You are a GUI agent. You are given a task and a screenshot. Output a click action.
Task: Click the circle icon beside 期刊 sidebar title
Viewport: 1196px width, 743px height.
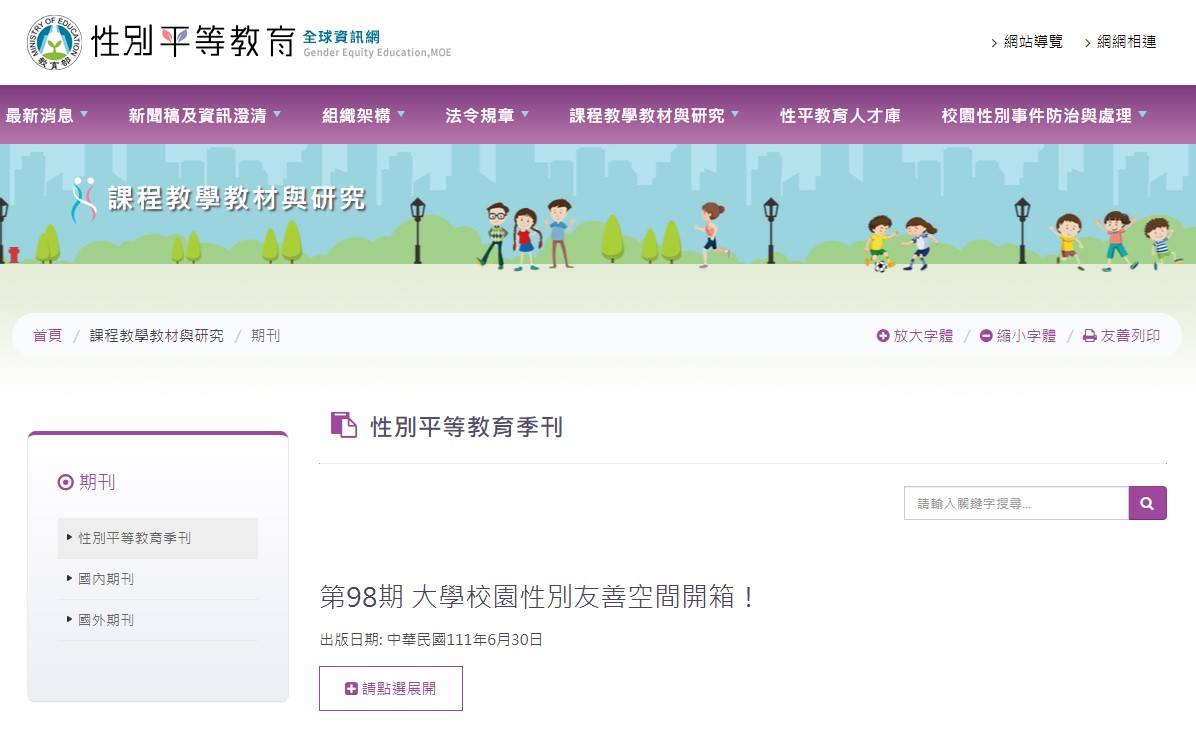(66, 482)
